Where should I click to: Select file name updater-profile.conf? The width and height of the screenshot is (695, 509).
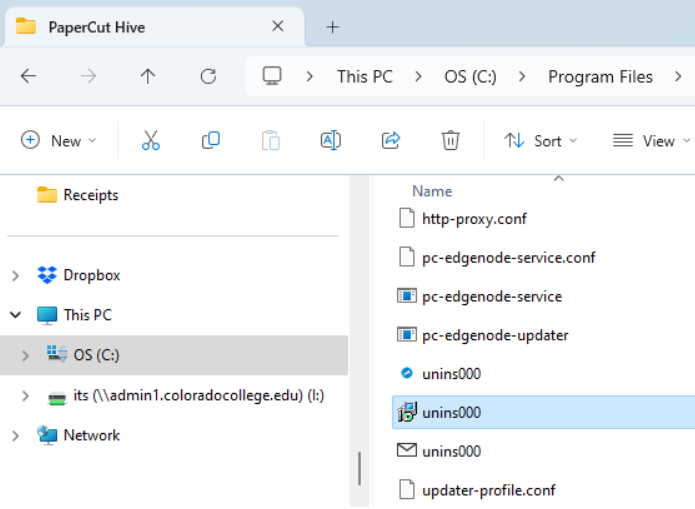(488, 490)
